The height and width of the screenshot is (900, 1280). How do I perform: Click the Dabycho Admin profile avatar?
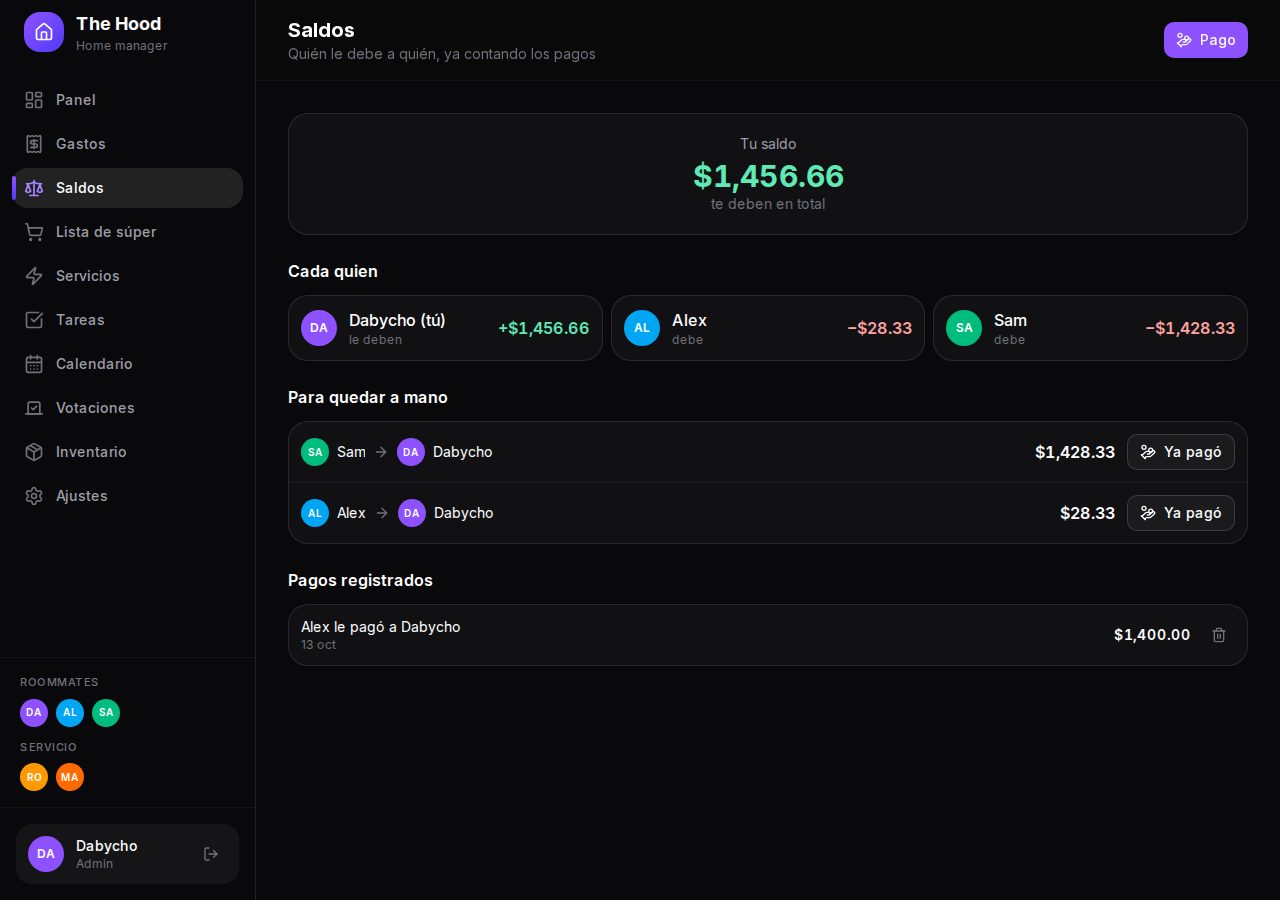pyautogui.click(x=46, y=854)
